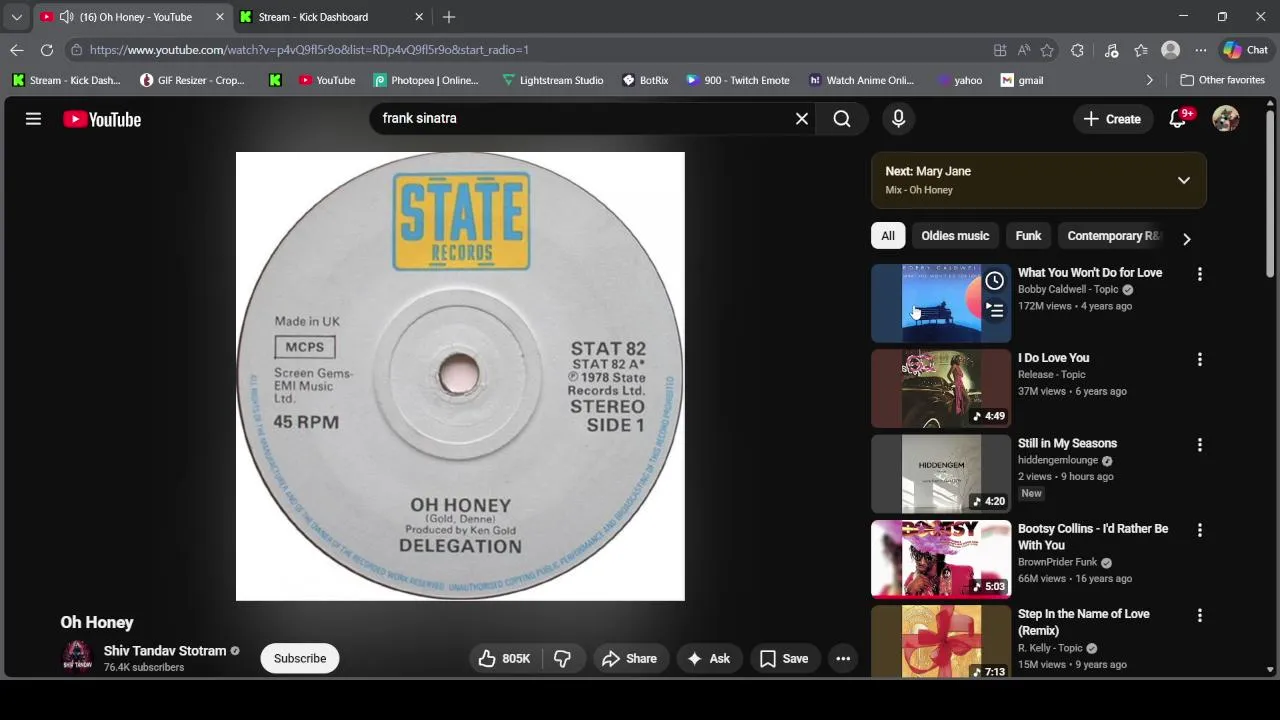Save the video to a playlist
1280x720 pixels.
point(784,658)
